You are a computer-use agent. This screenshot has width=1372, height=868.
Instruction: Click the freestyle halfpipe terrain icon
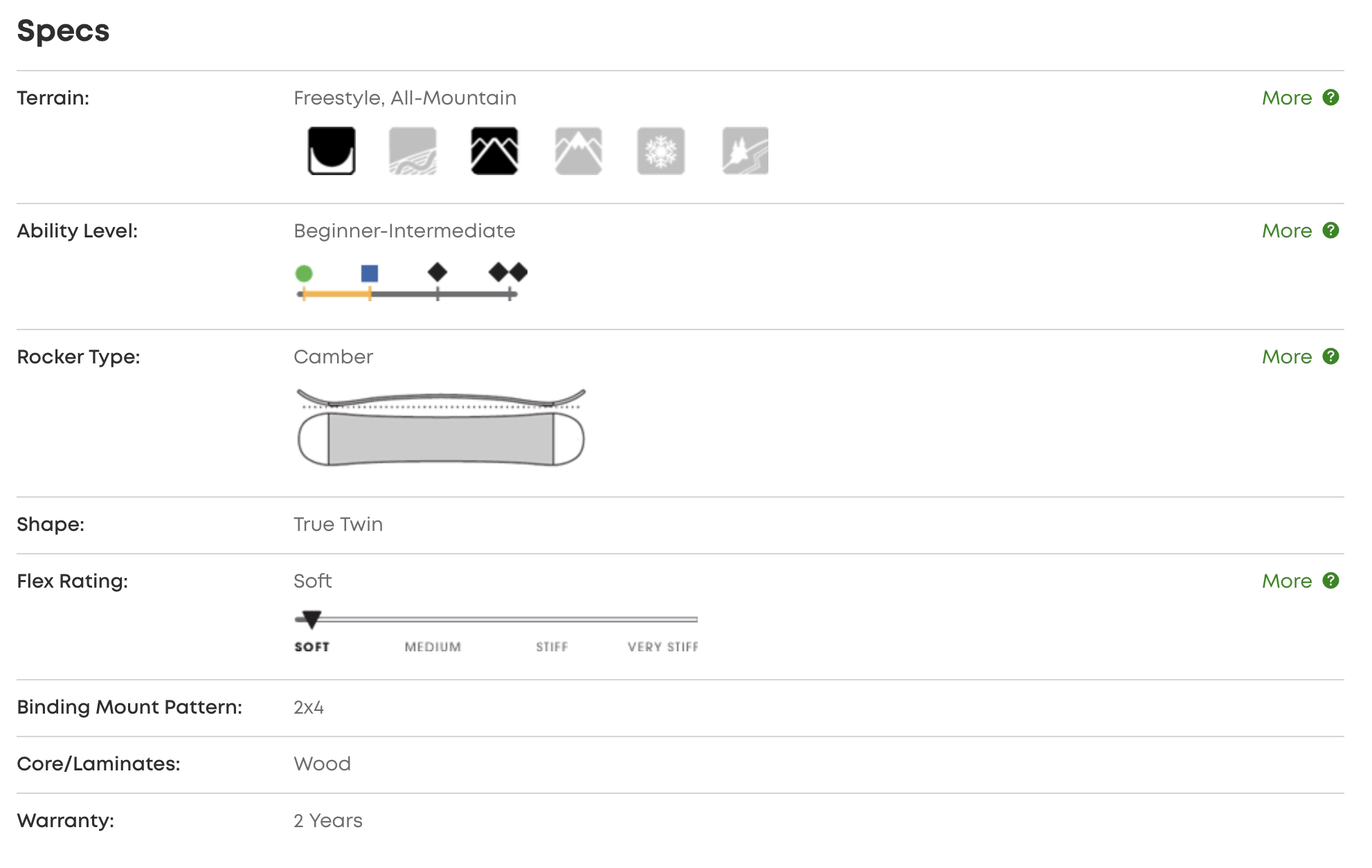click(x=332, y=151)
